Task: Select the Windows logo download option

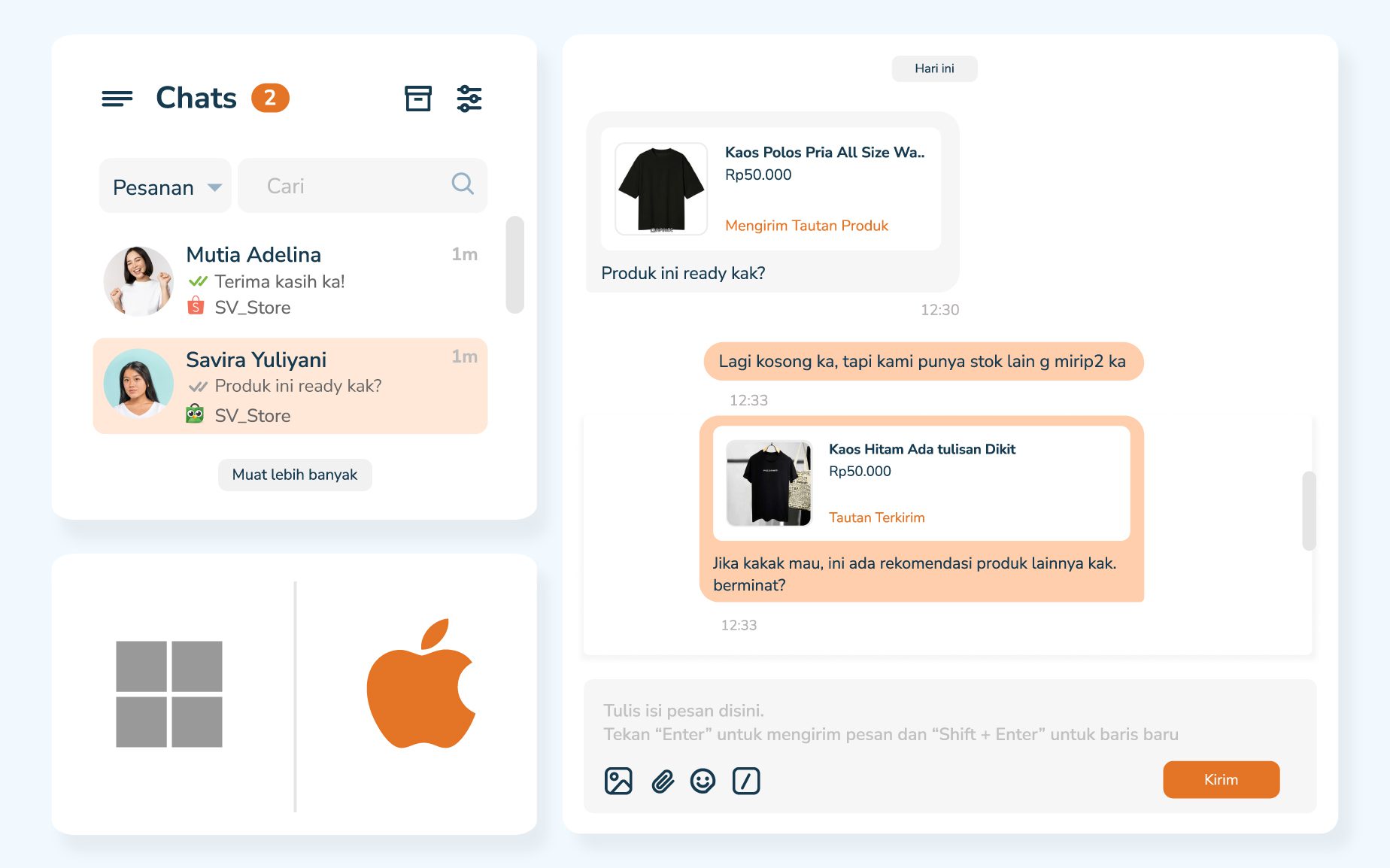Action: pyautogui.click(x=169, y=693)
